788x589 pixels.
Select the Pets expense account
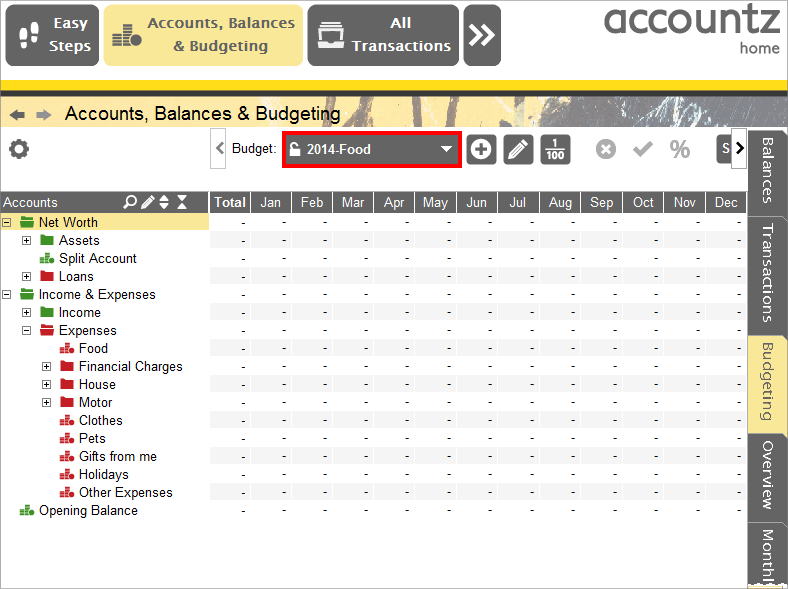(92, 438)
